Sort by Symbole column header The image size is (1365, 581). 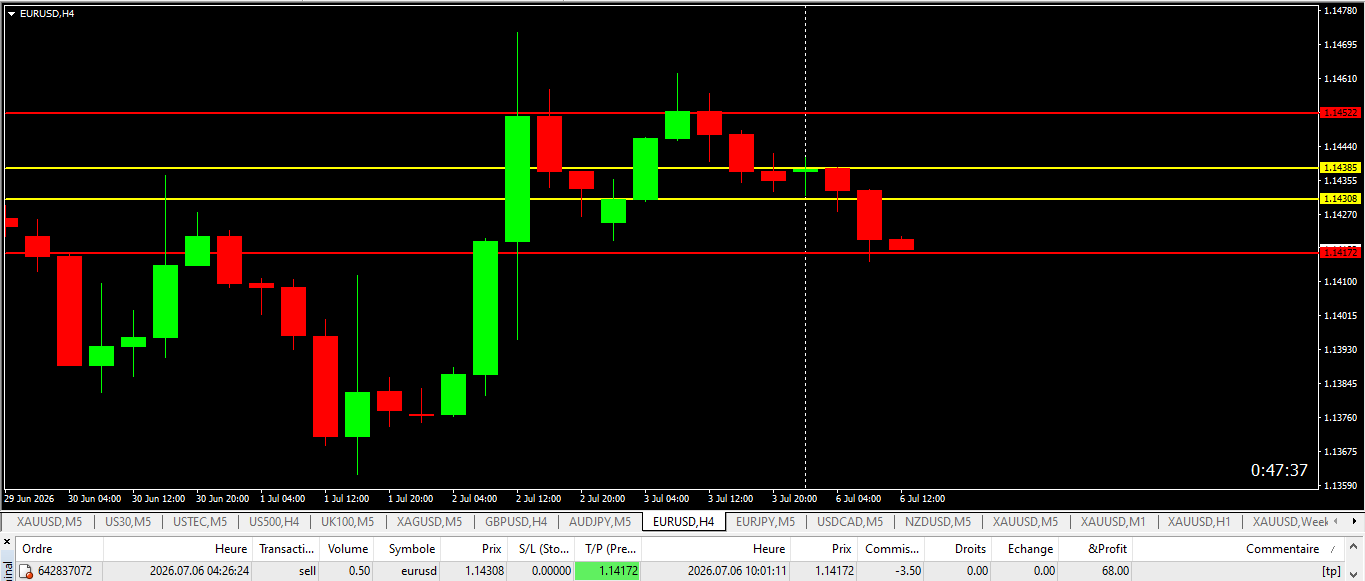[408, 549]
